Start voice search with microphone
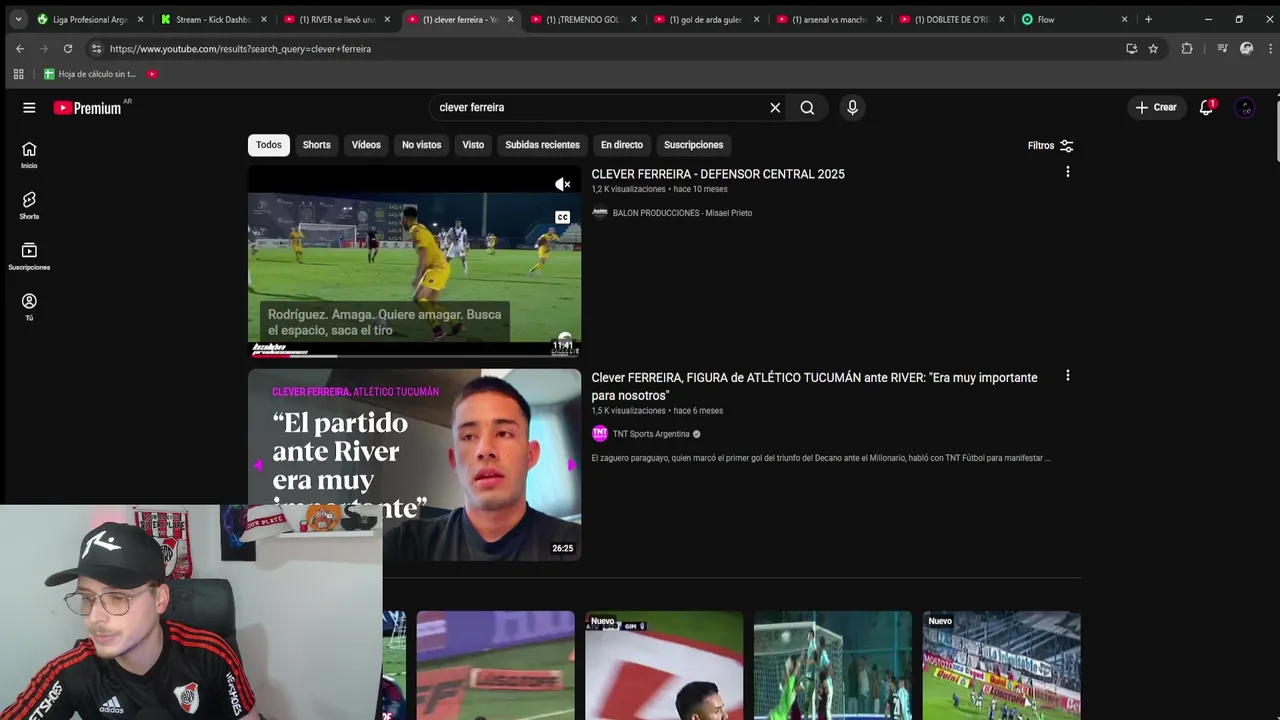1280x720 pixels. coord(852,108)
